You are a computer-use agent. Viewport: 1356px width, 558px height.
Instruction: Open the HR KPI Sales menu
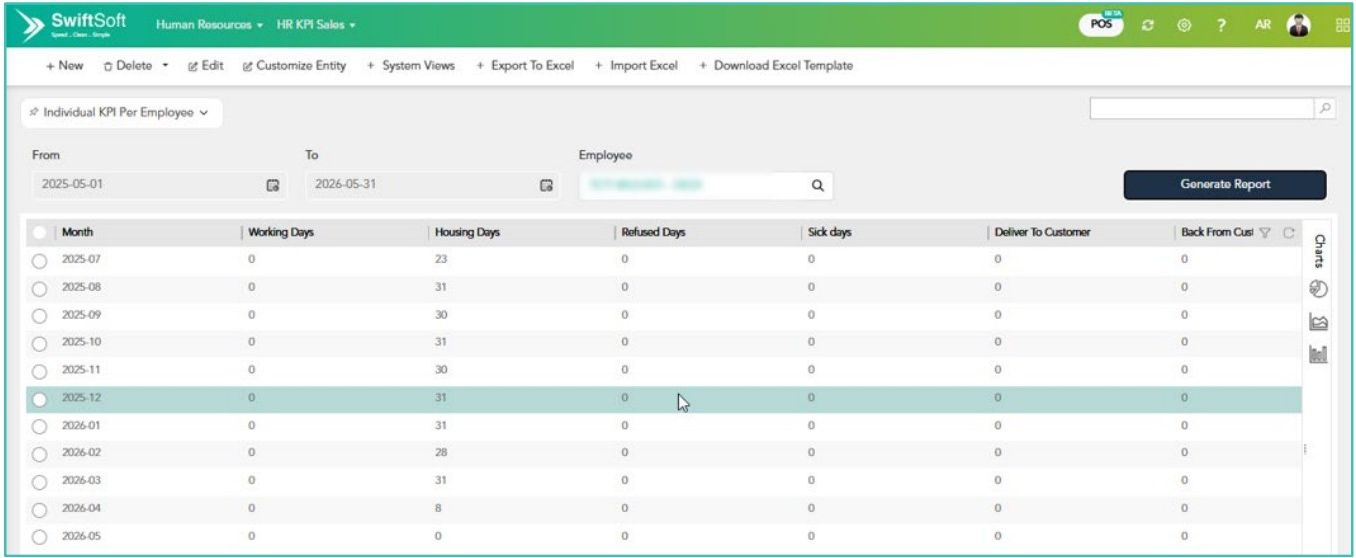tap(316, 24)
